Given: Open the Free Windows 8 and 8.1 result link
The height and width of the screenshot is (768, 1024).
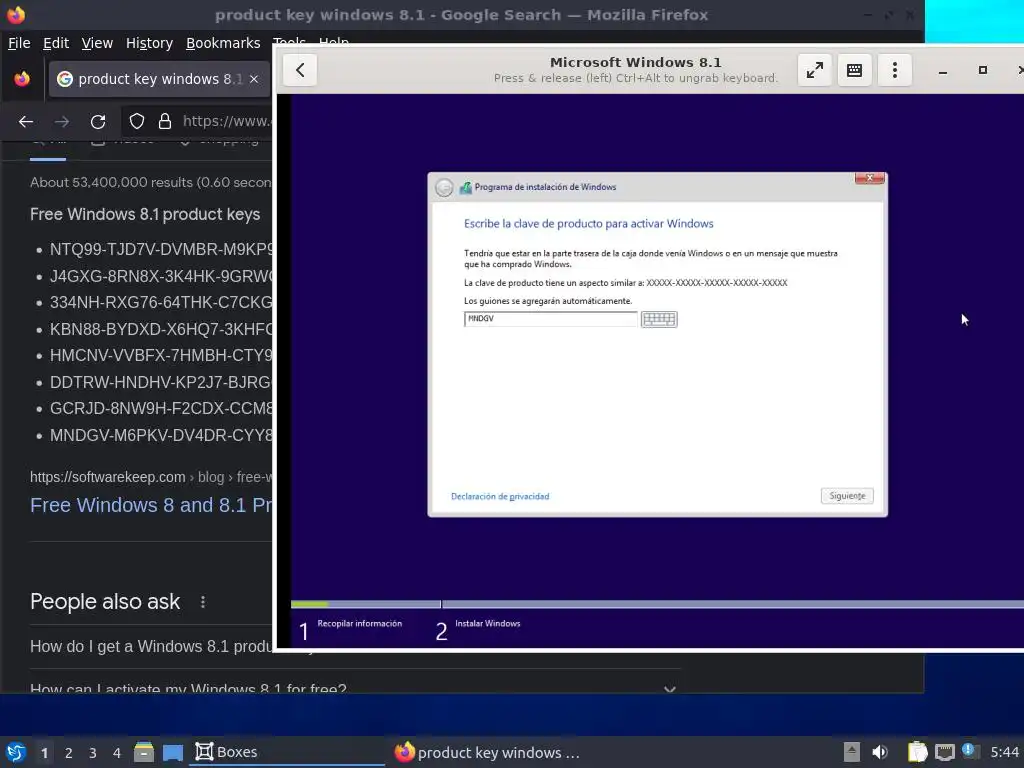Looking at the screenshot, I should coord(151,505).
